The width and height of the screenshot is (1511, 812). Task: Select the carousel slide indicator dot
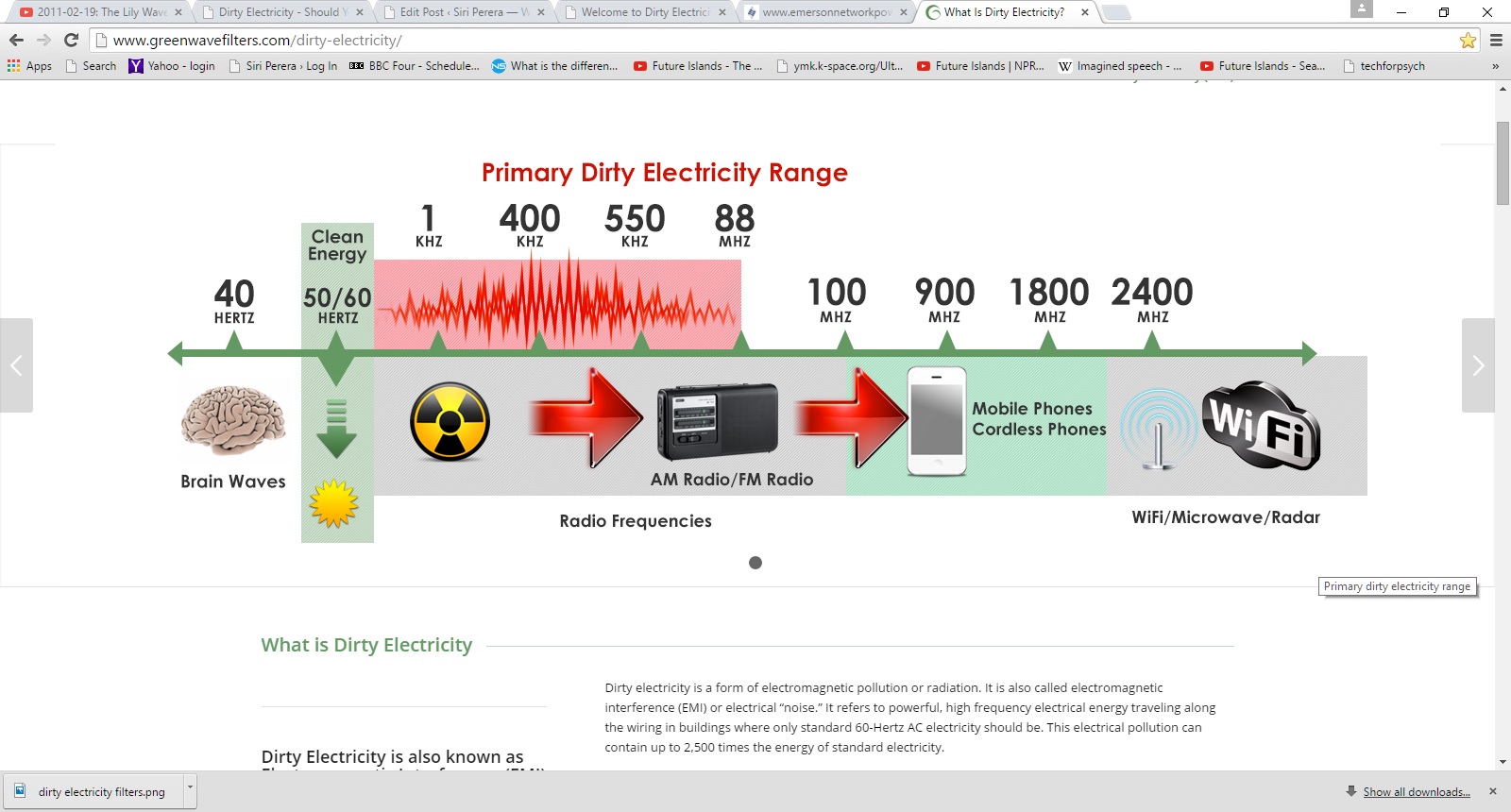pos(755,563)
